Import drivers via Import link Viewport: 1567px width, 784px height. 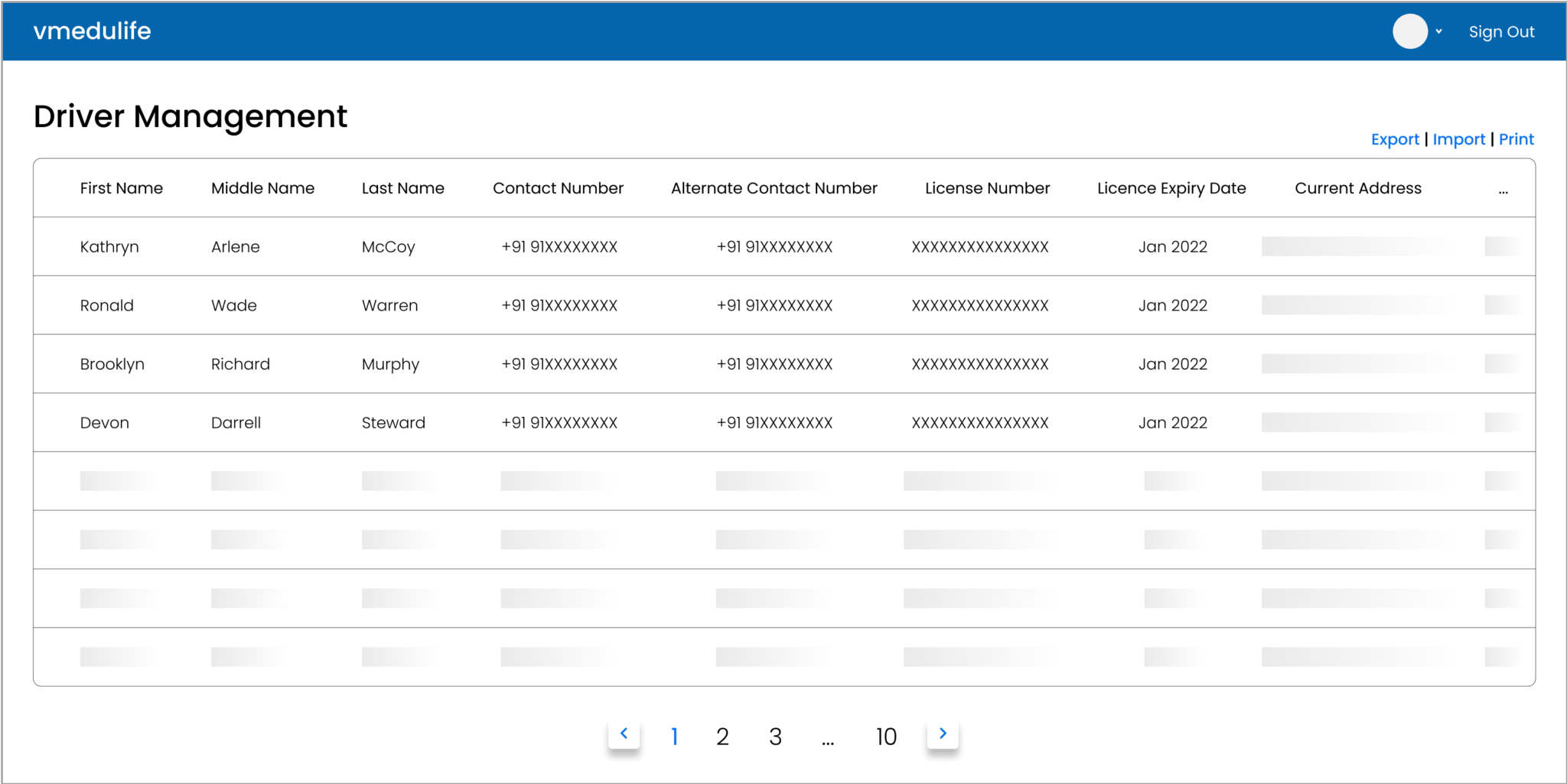click(1458, 139)
